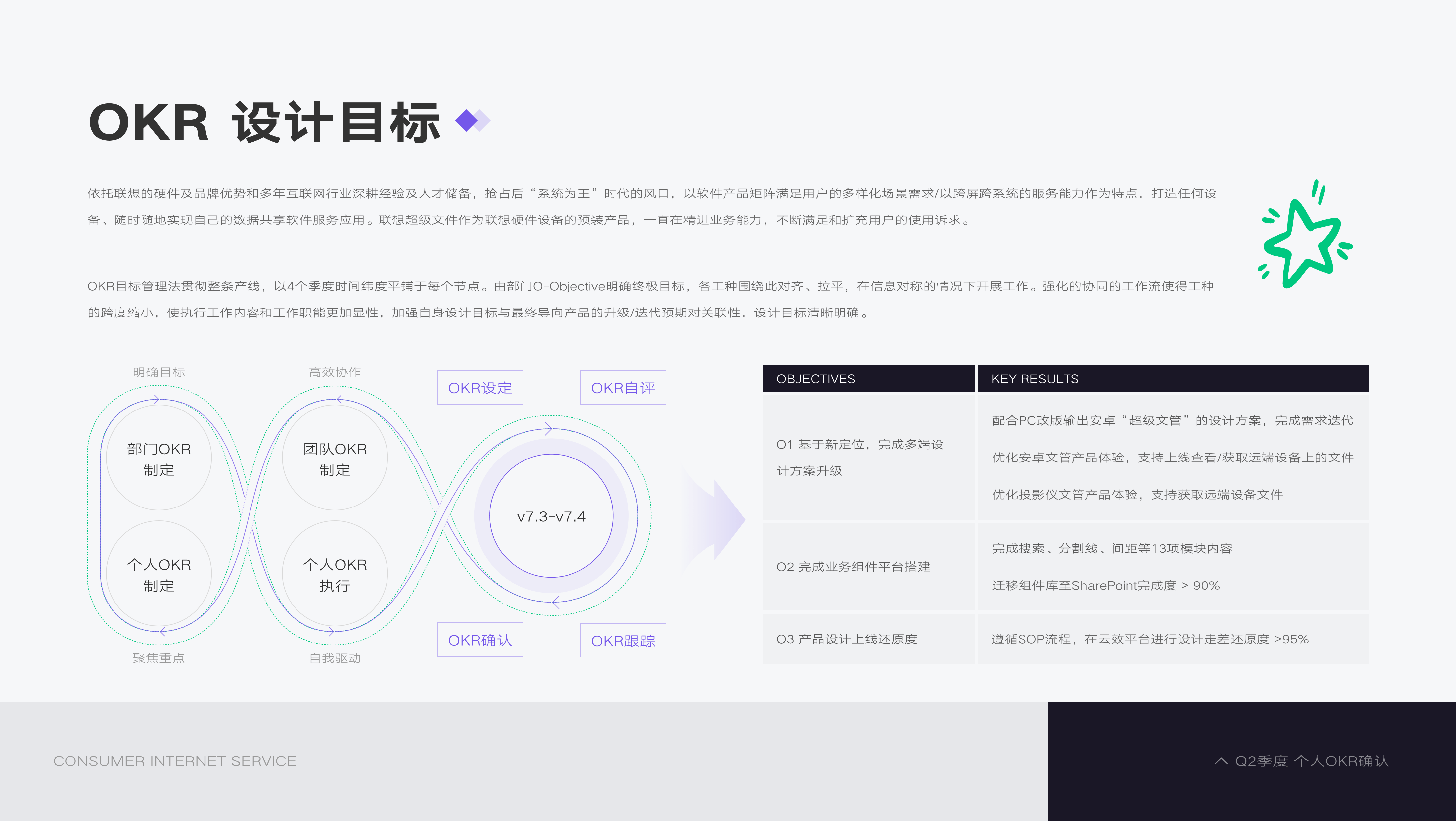1456x821 pixels.
Task: Click the OKR 设计目标 title
Action: (x=264, y=122)
